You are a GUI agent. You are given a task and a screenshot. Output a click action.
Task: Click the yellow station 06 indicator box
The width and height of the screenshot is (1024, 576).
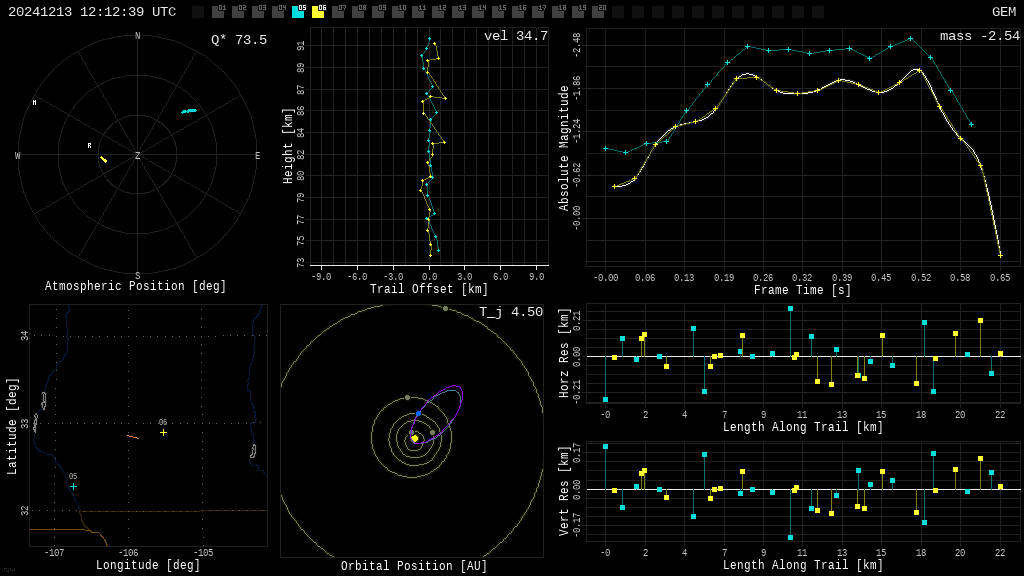[318, 12]
